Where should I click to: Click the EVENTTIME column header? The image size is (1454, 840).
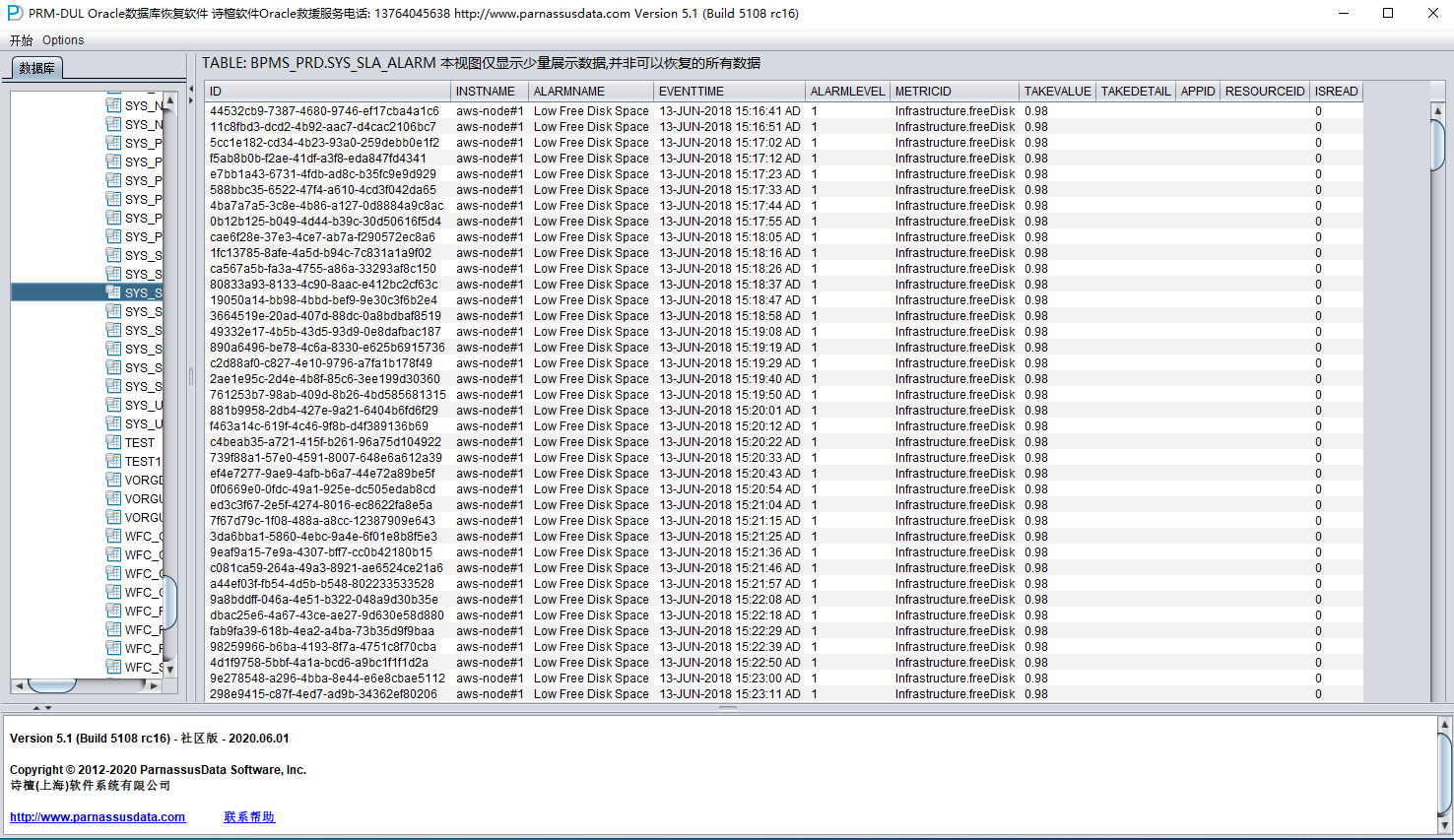(730, 91)
